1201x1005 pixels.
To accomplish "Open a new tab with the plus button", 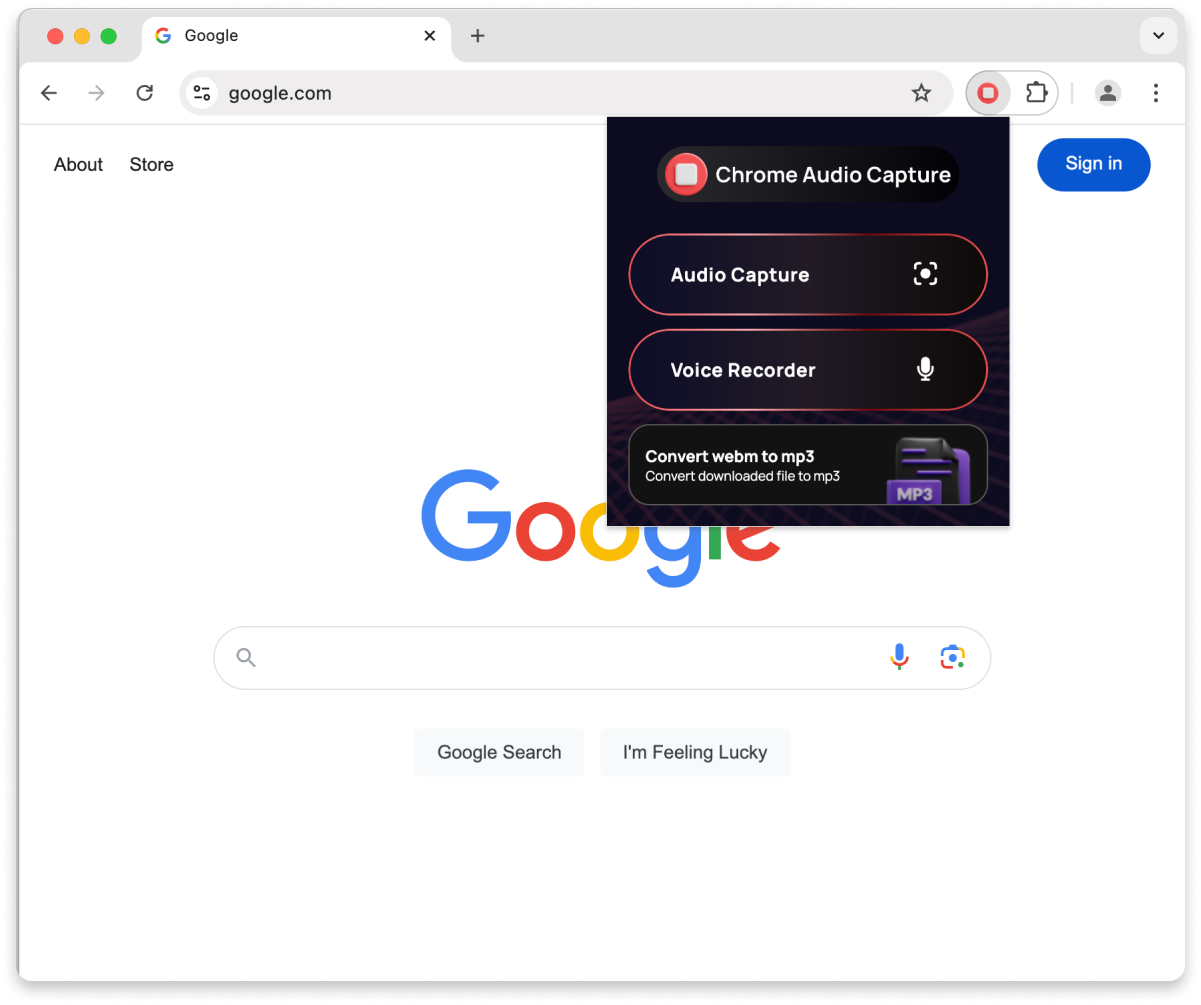I will (x=478, y=36).
